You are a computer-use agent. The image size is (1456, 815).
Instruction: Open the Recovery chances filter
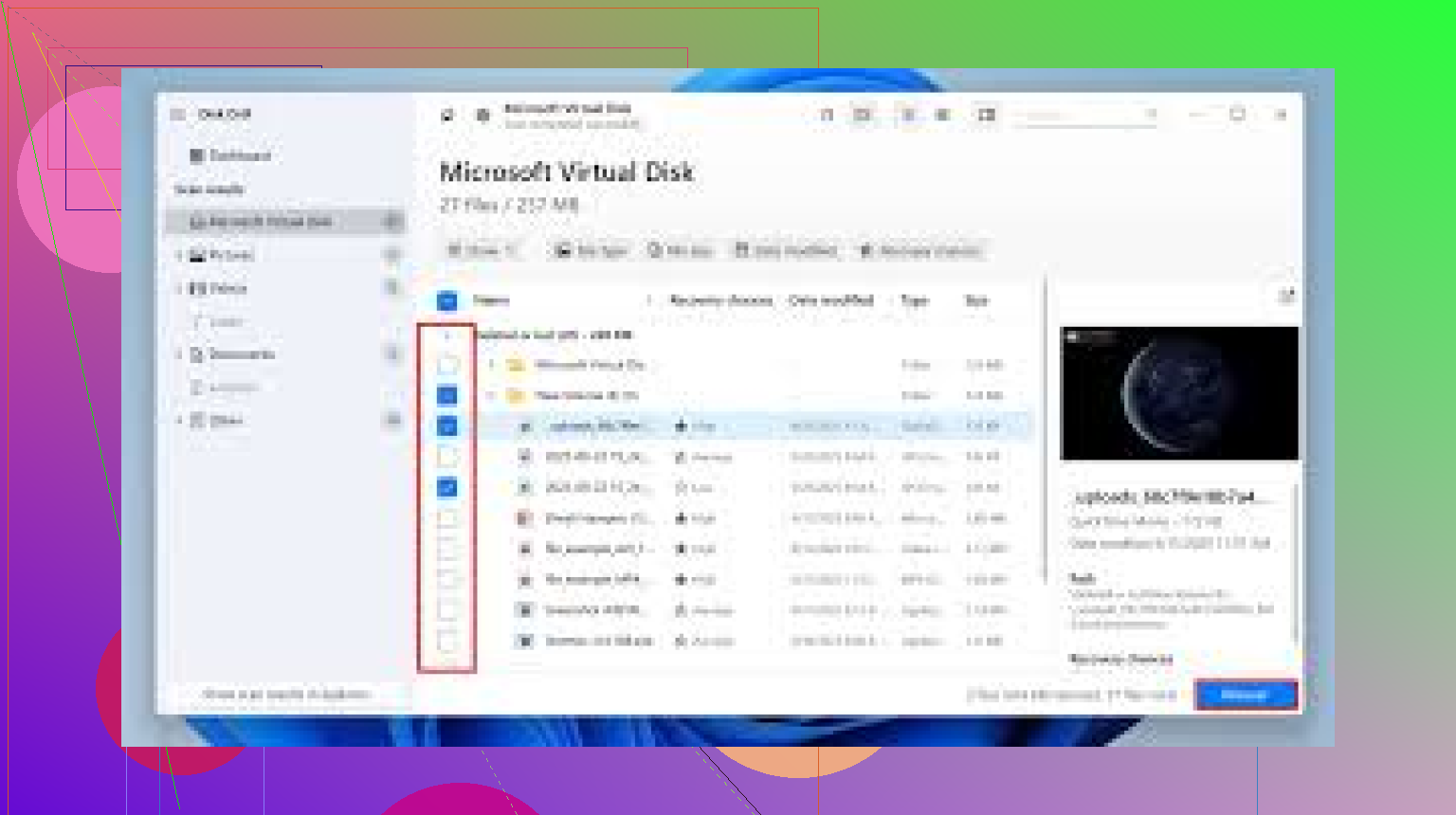click(x=919, y=250)
